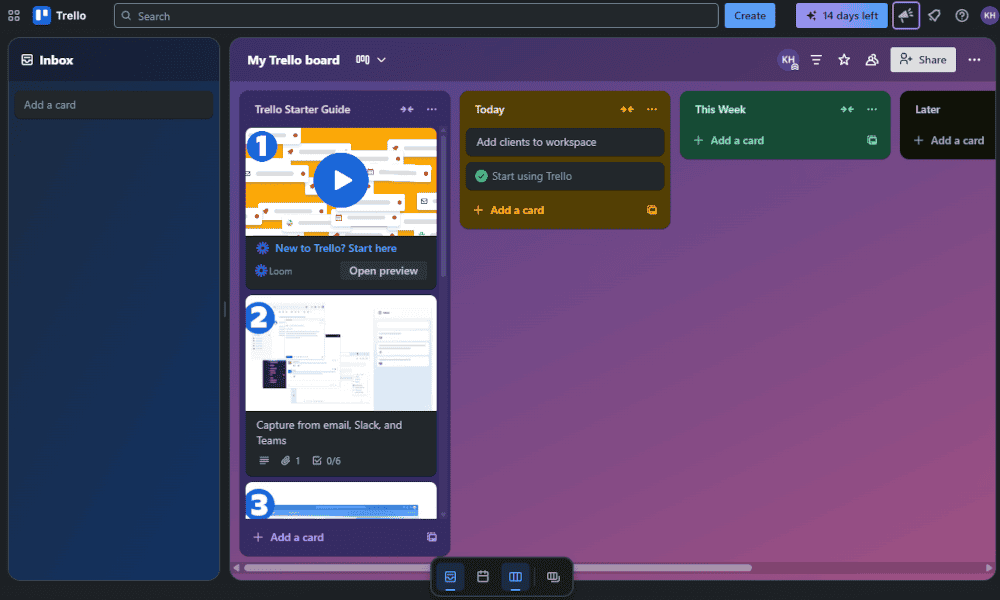The image size is (1000, 600).
Task: Click the Share button
Action: pos(923,60)
